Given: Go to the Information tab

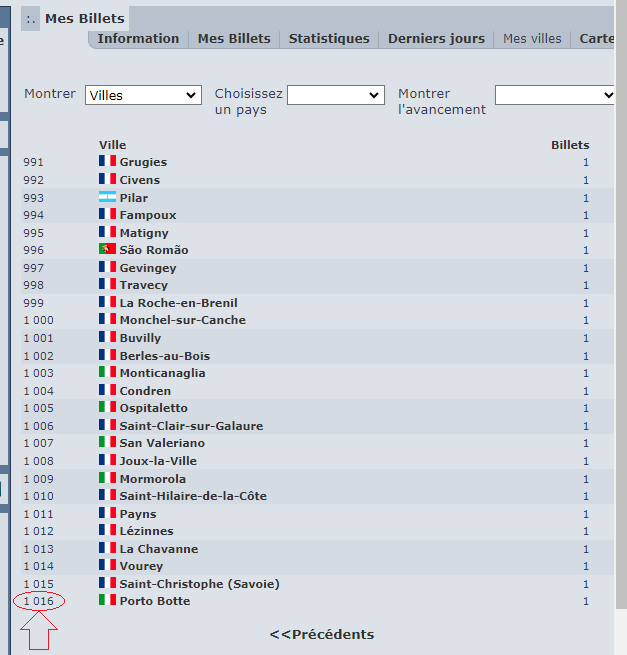Looking at the screenshot, I should pos(138,39).
